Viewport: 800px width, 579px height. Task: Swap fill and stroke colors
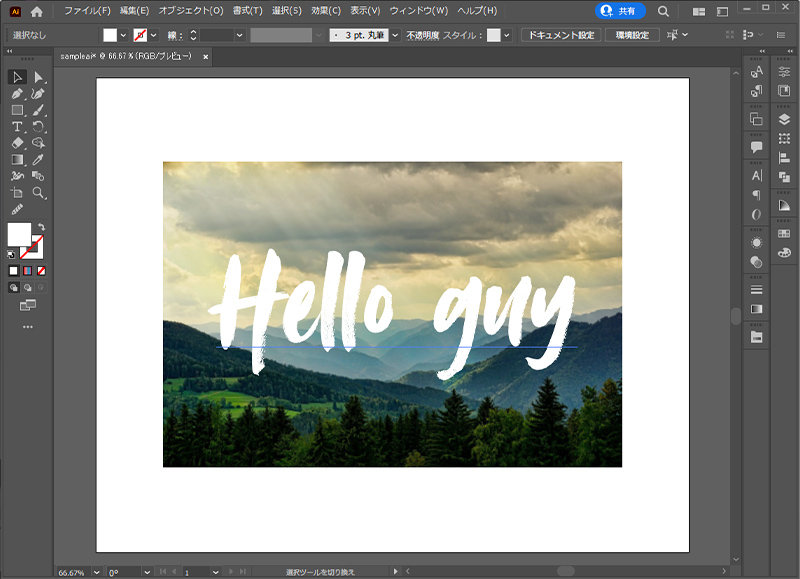pos(42,228)
